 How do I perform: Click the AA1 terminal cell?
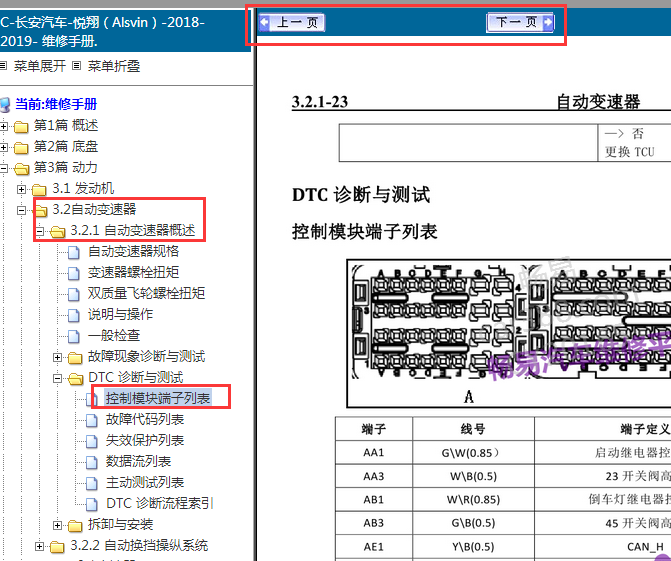point(374,453)
